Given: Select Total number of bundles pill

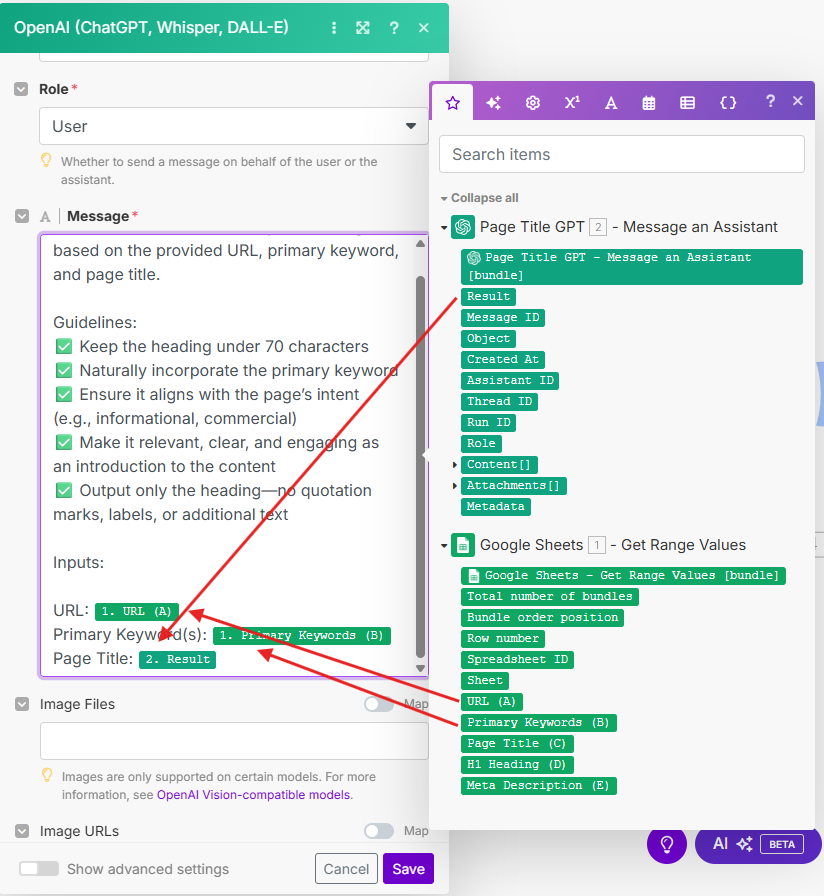Looking at the screenshot, I should pyautogui.click(x=550, y=597).
